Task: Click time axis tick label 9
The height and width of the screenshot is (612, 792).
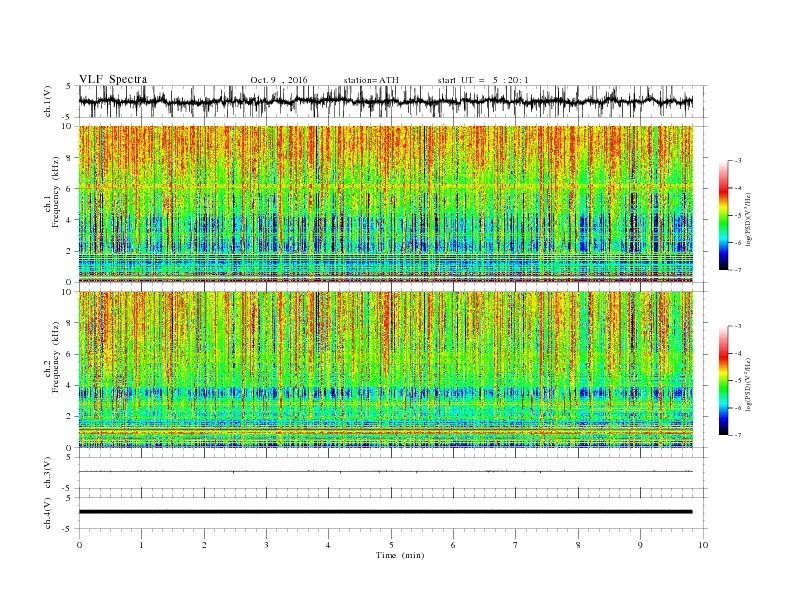Action: click(640, 545)
